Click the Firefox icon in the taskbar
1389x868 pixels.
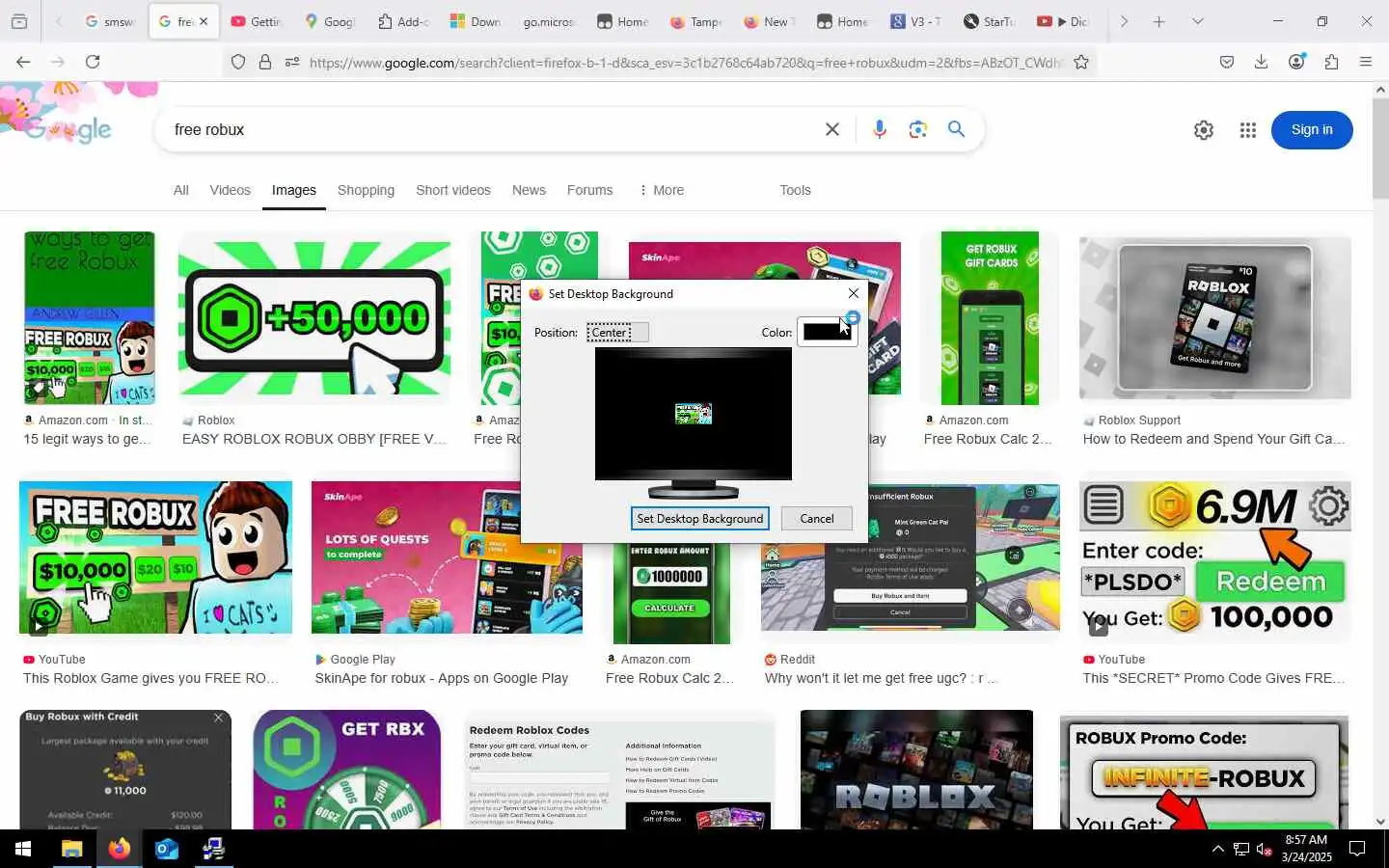point(120,849)
